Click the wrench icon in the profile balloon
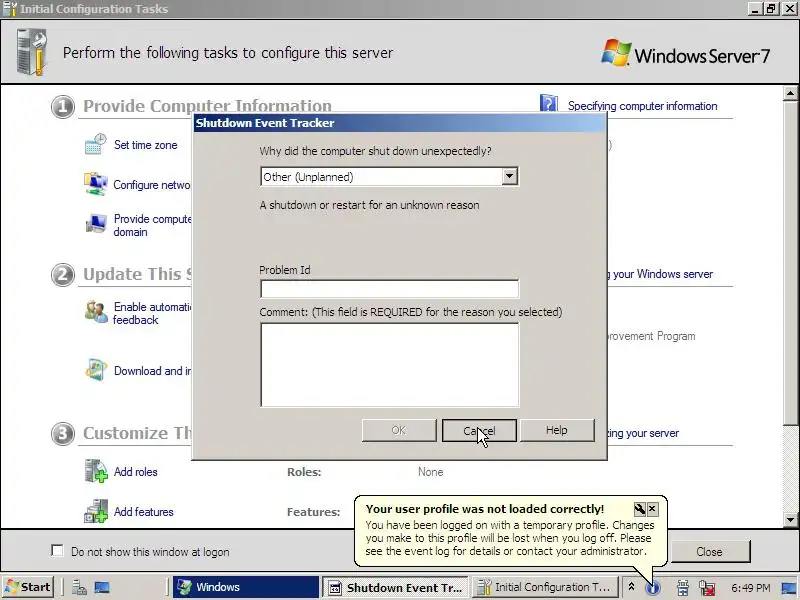This screenshot has height=600, width=800. point(639,509)
